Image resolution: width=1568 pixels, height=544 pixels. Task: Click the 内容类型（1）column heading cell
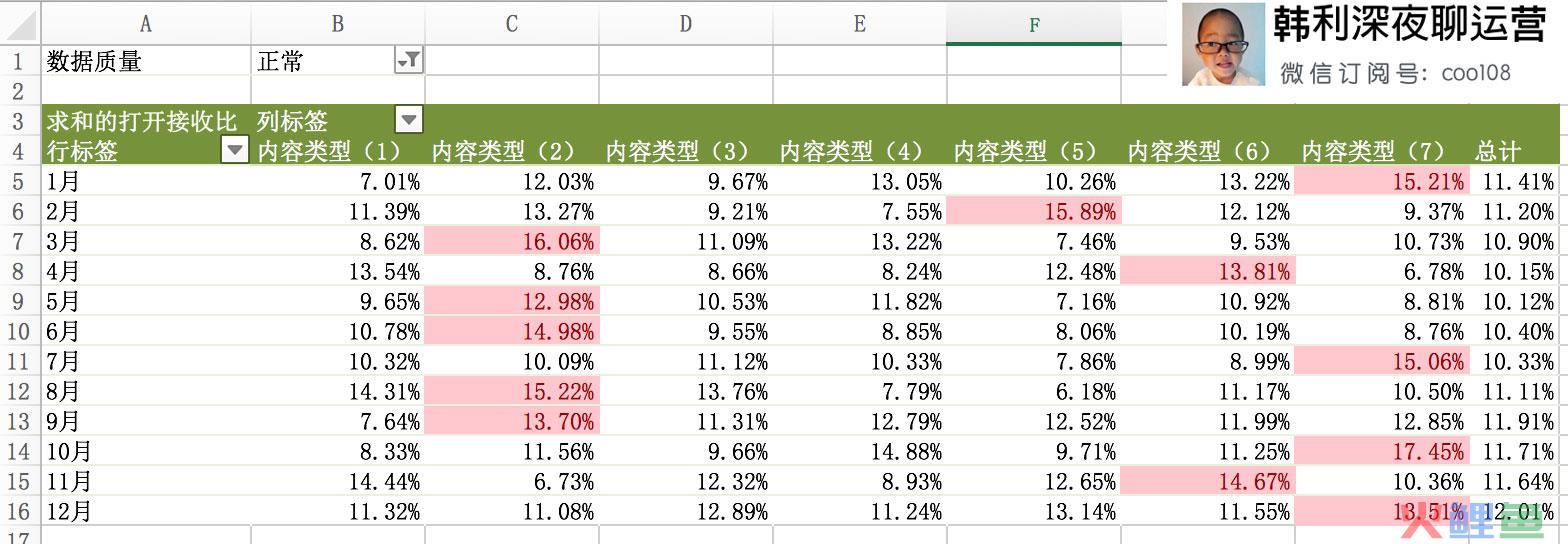pos(330,152)
